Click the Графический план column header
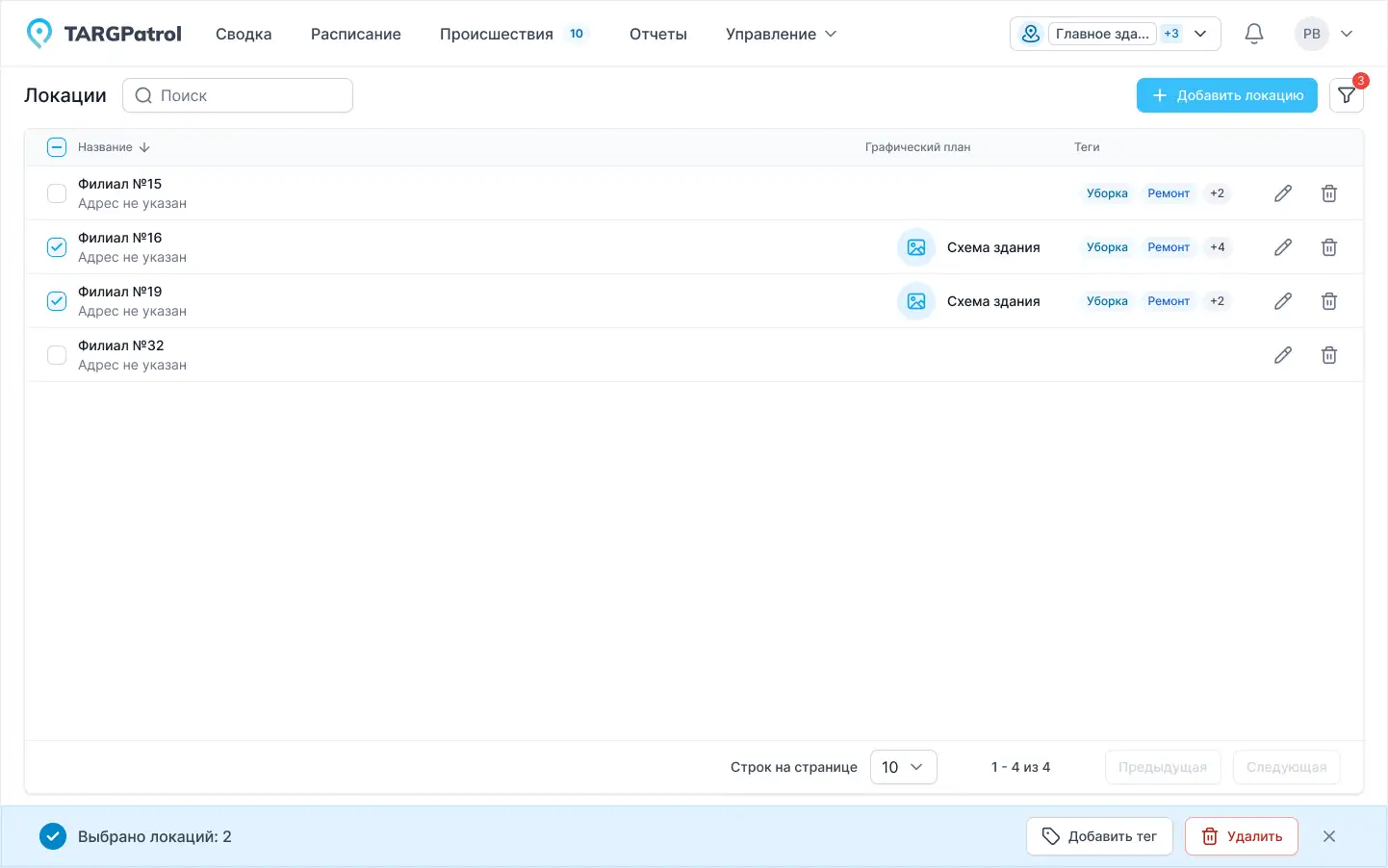The height and width of the screenshot is (868, 1388). tap(917, 147)
